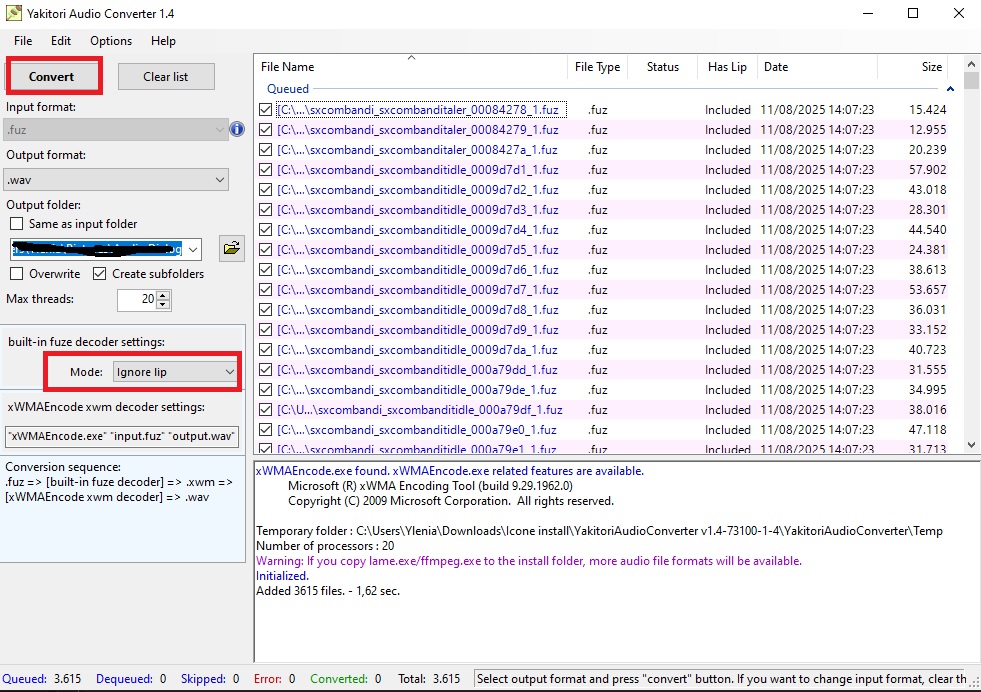Sort by the Status column header
This screenshot has height=692, width=981.
coord(663,67)
